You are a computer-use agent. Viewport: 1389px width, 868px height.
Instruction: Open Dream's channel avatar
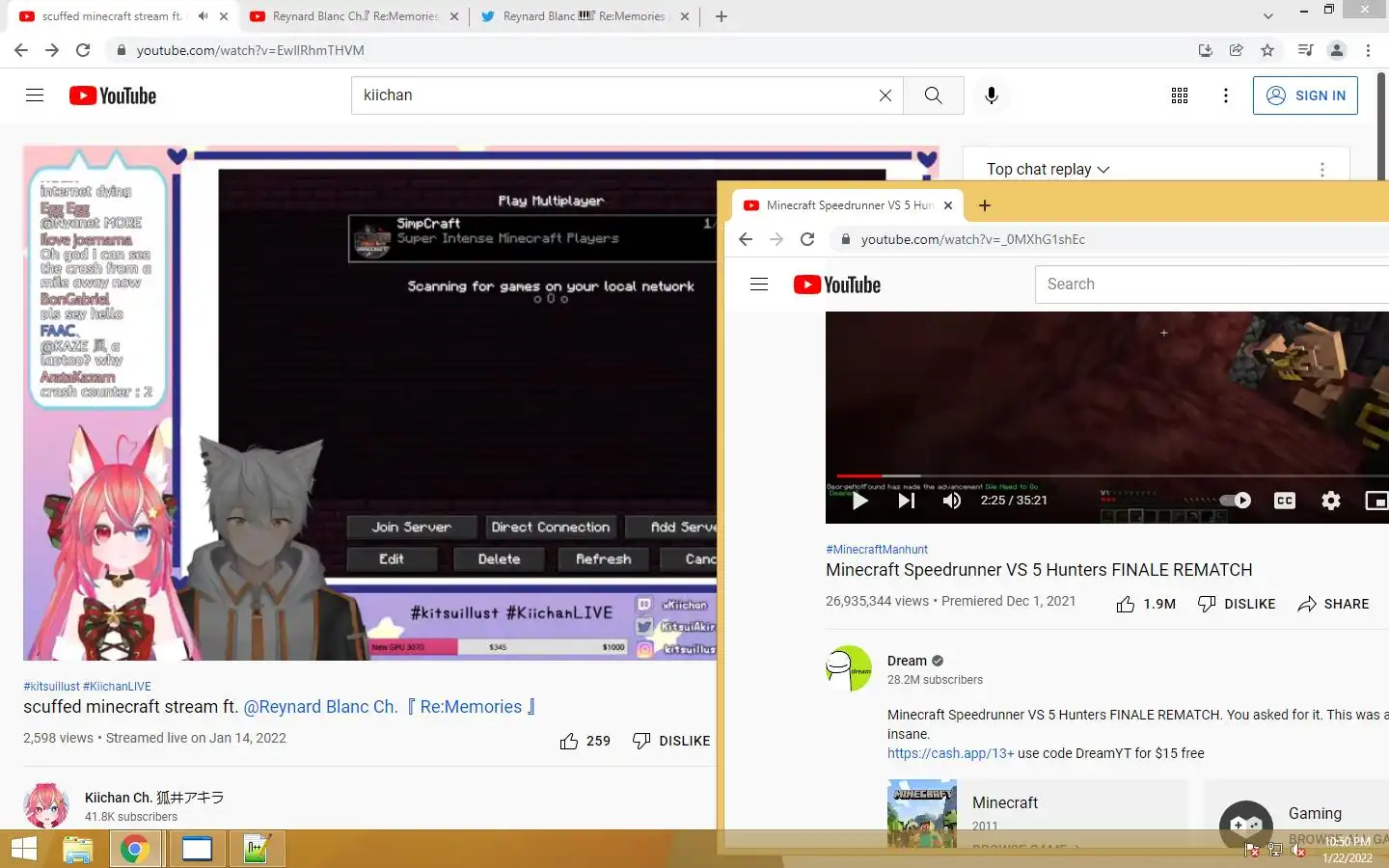[849, 668]
